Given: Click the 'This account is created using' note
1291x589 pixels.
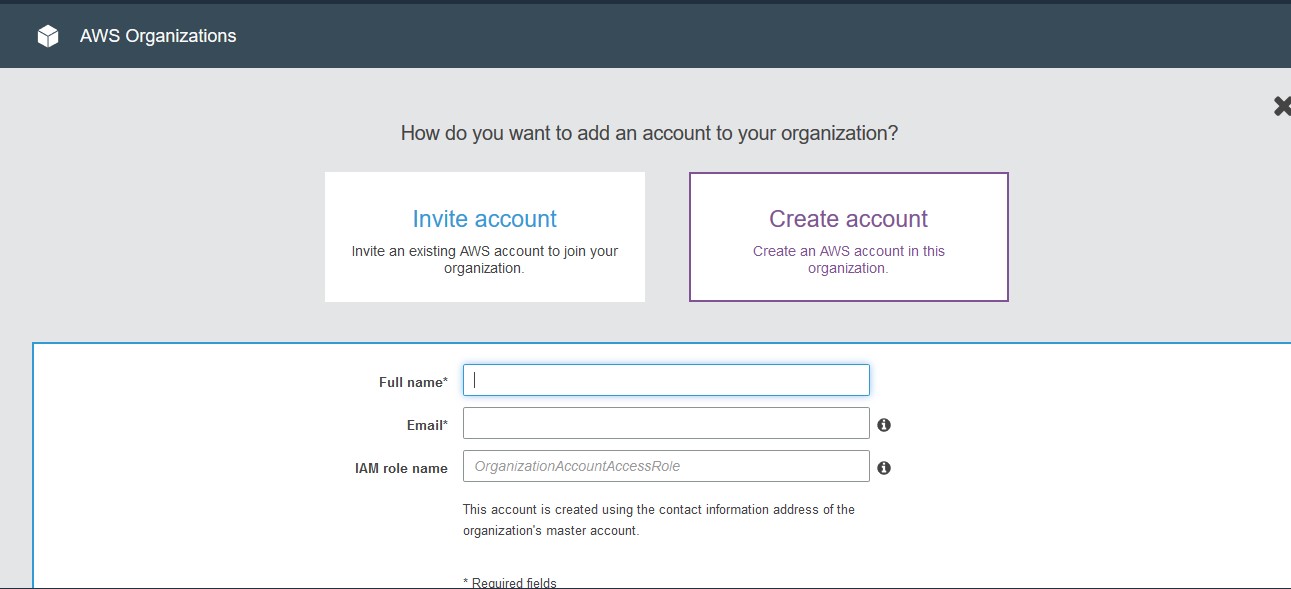Looking at the screenshot, I should click(659, 520).
